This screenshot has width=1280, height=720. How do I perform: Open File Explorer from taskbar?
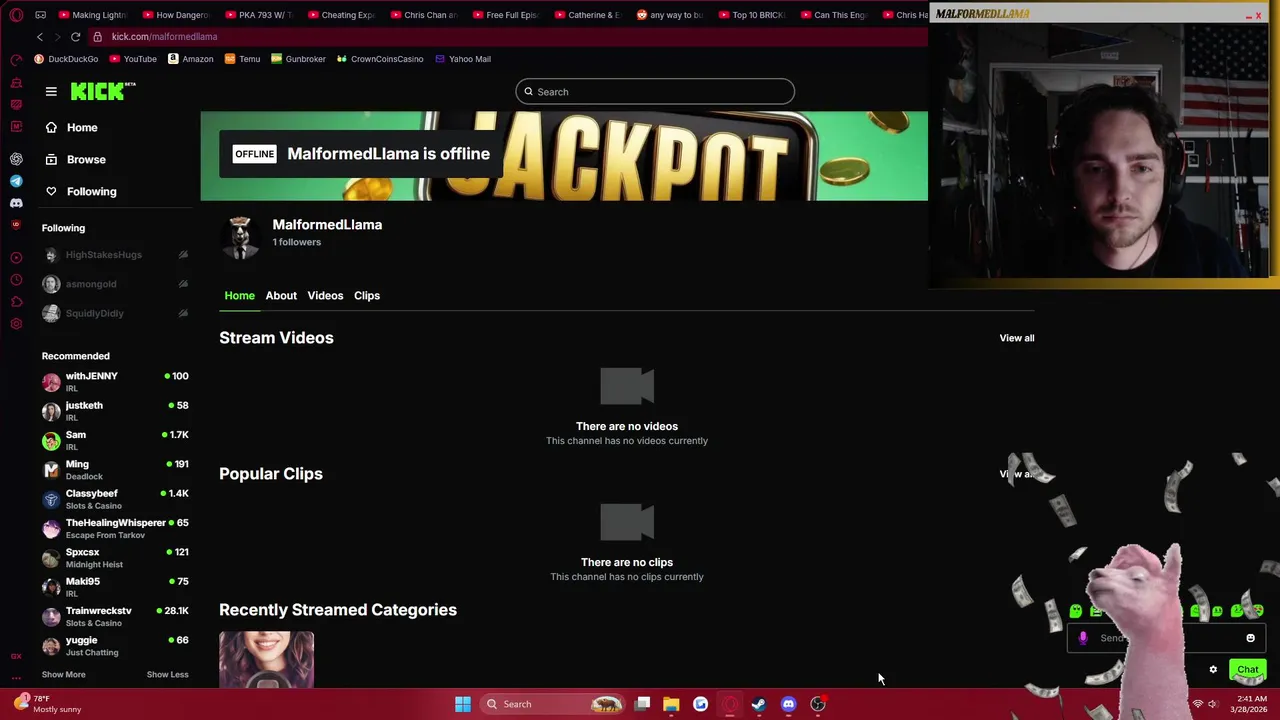671,704
